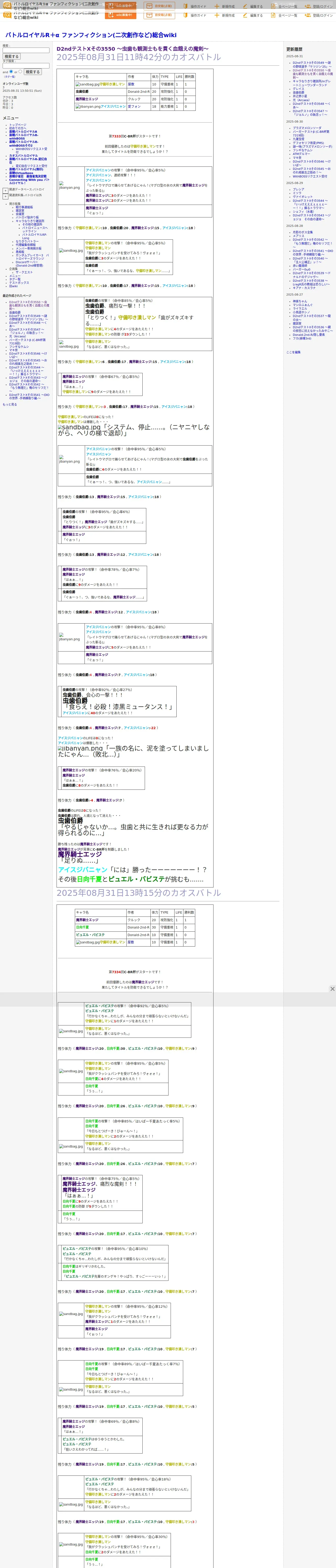Open メンバー専用掲示板 link
Viewport: 336px width, 1568px height.
click(x=29, y=248)
